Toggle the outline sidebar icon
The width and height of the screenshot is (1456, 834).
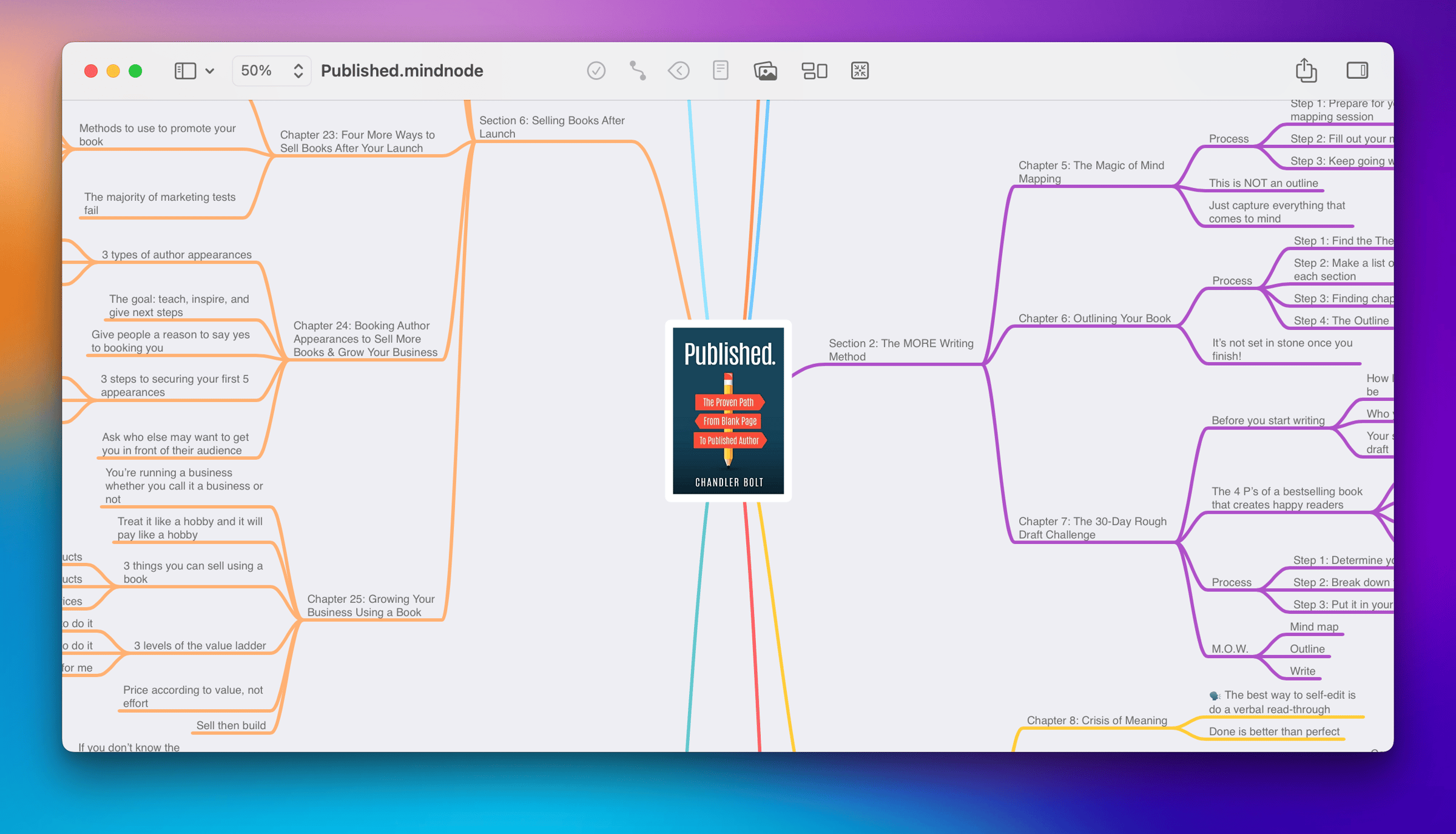185,71
